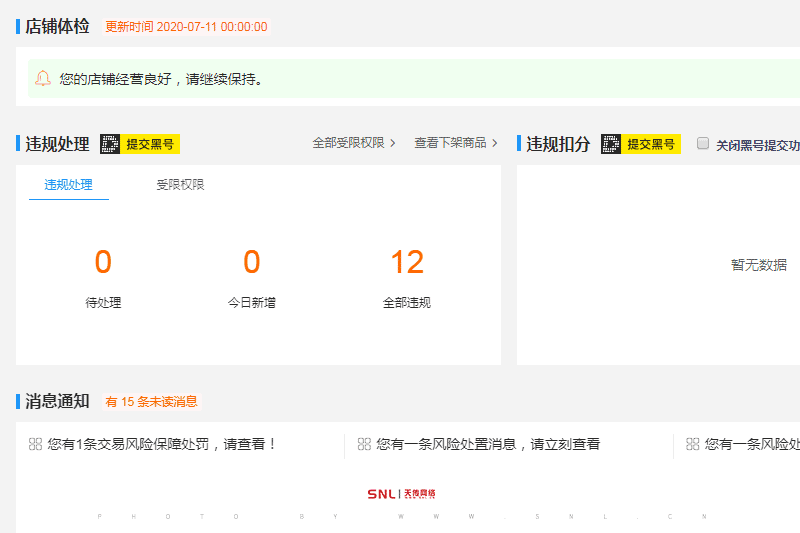This screenshot has height=533, width=800.
Task: Open 查看下架商品 via its chevron
Action: tap(494, 143)
